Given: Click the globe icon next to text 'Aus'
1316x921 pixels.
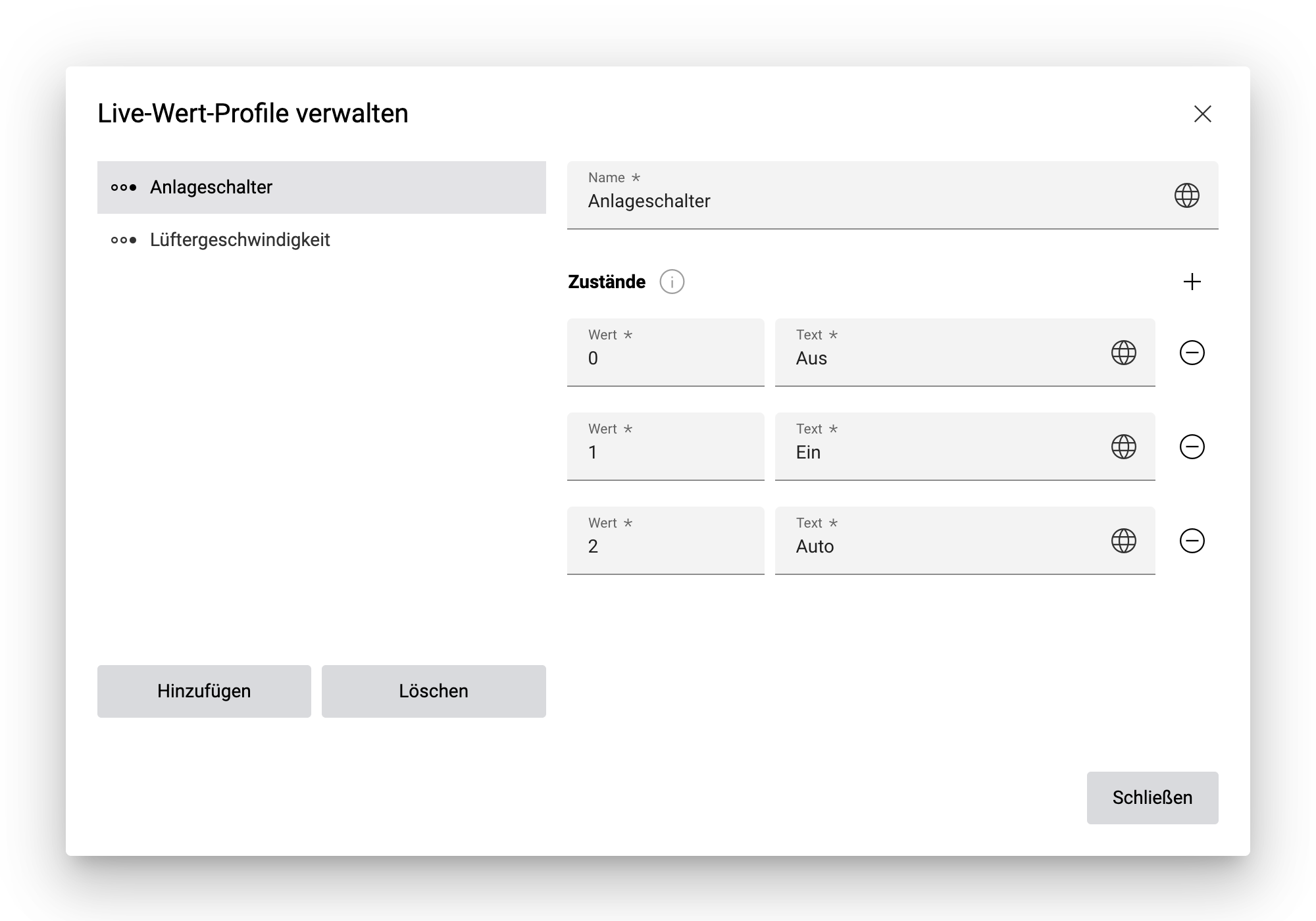Looking at the screenshot, I should point(1123,353).
